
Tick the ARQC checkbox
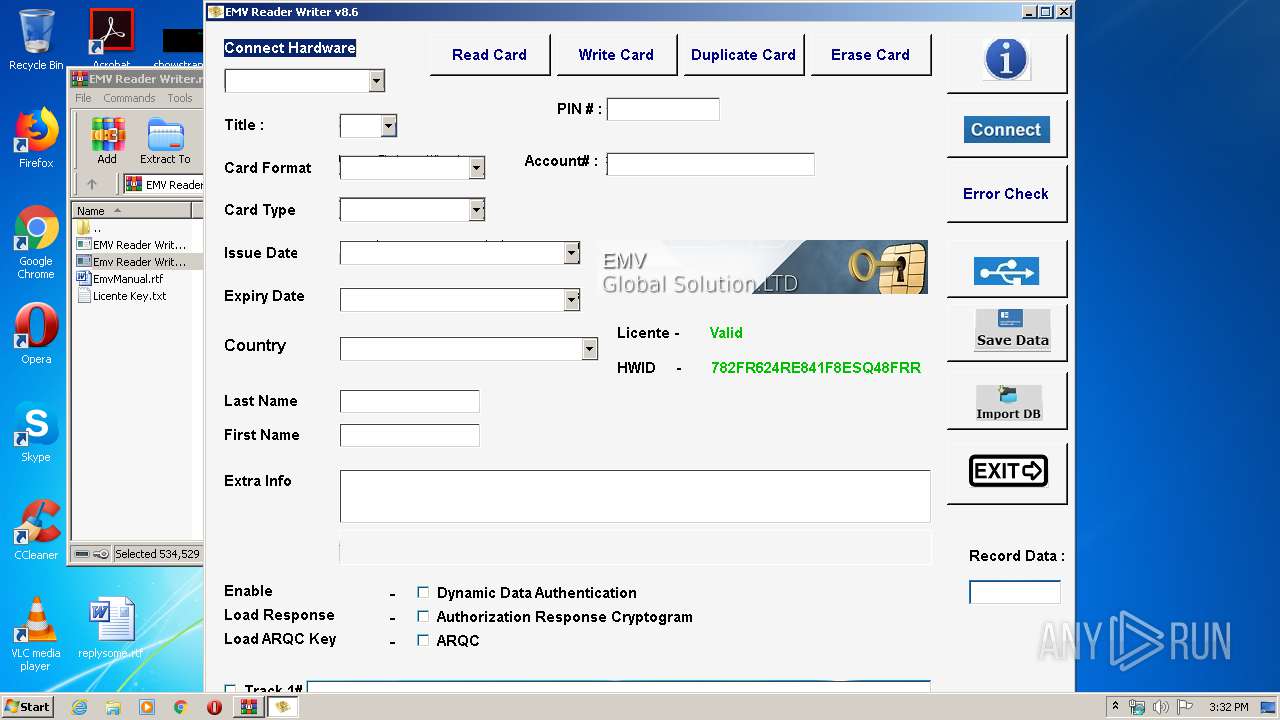(423, 640)
